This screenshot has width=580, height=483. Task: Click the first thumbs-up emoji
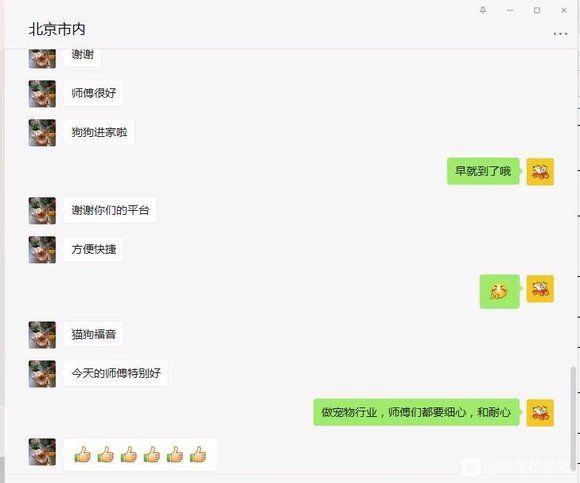[82, 455]
